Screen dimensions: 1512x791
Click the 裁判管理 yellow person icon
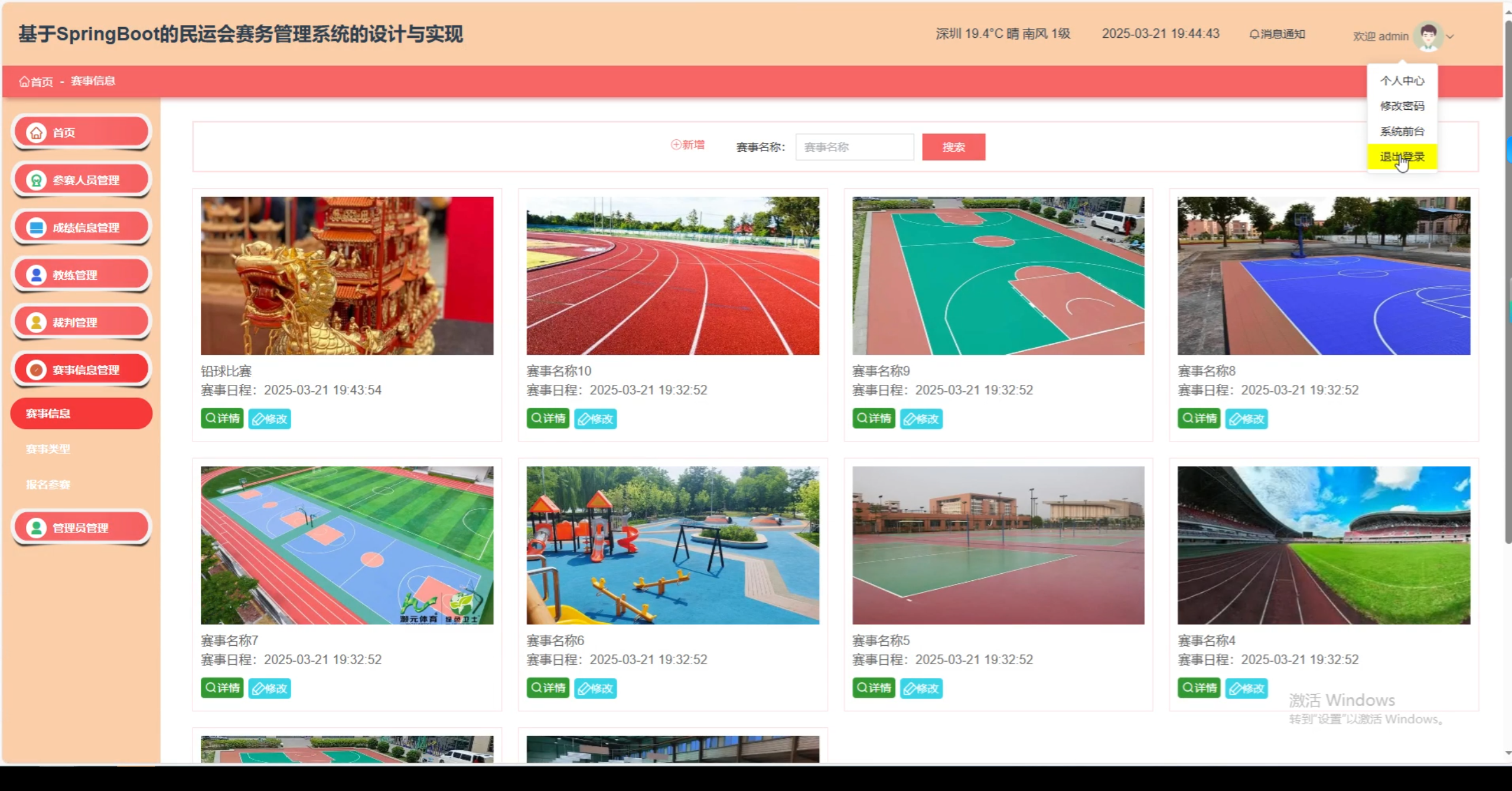[36, 322]
